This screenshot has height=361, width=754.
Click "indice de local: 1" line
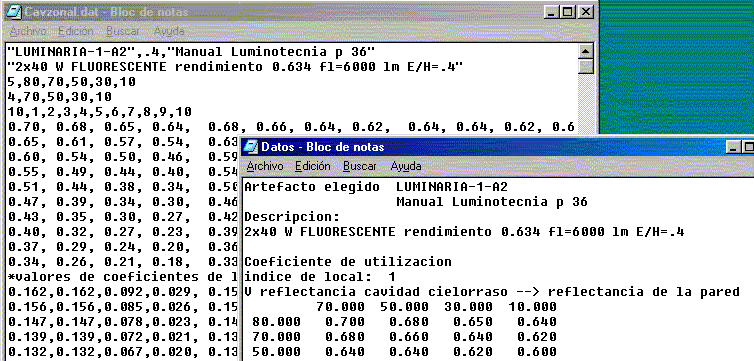point(320,277)
